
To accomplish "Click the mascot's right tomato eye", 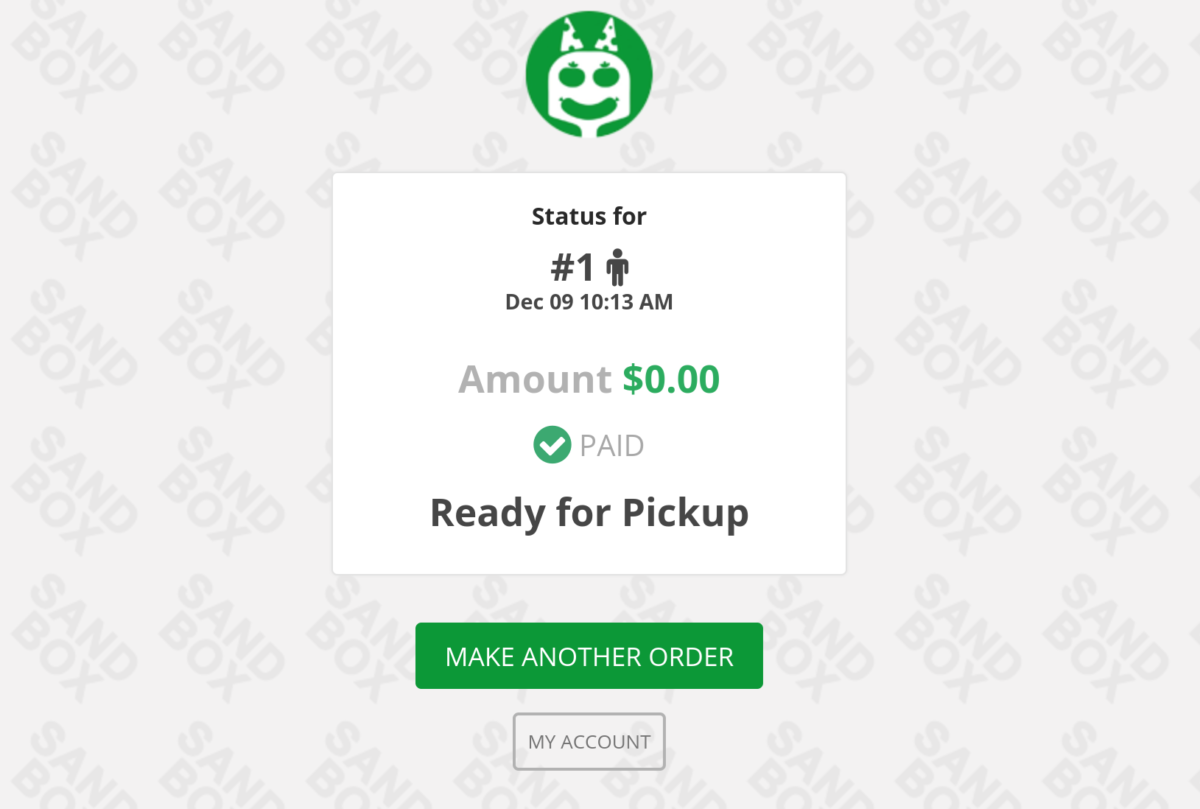I will [607, 76].
